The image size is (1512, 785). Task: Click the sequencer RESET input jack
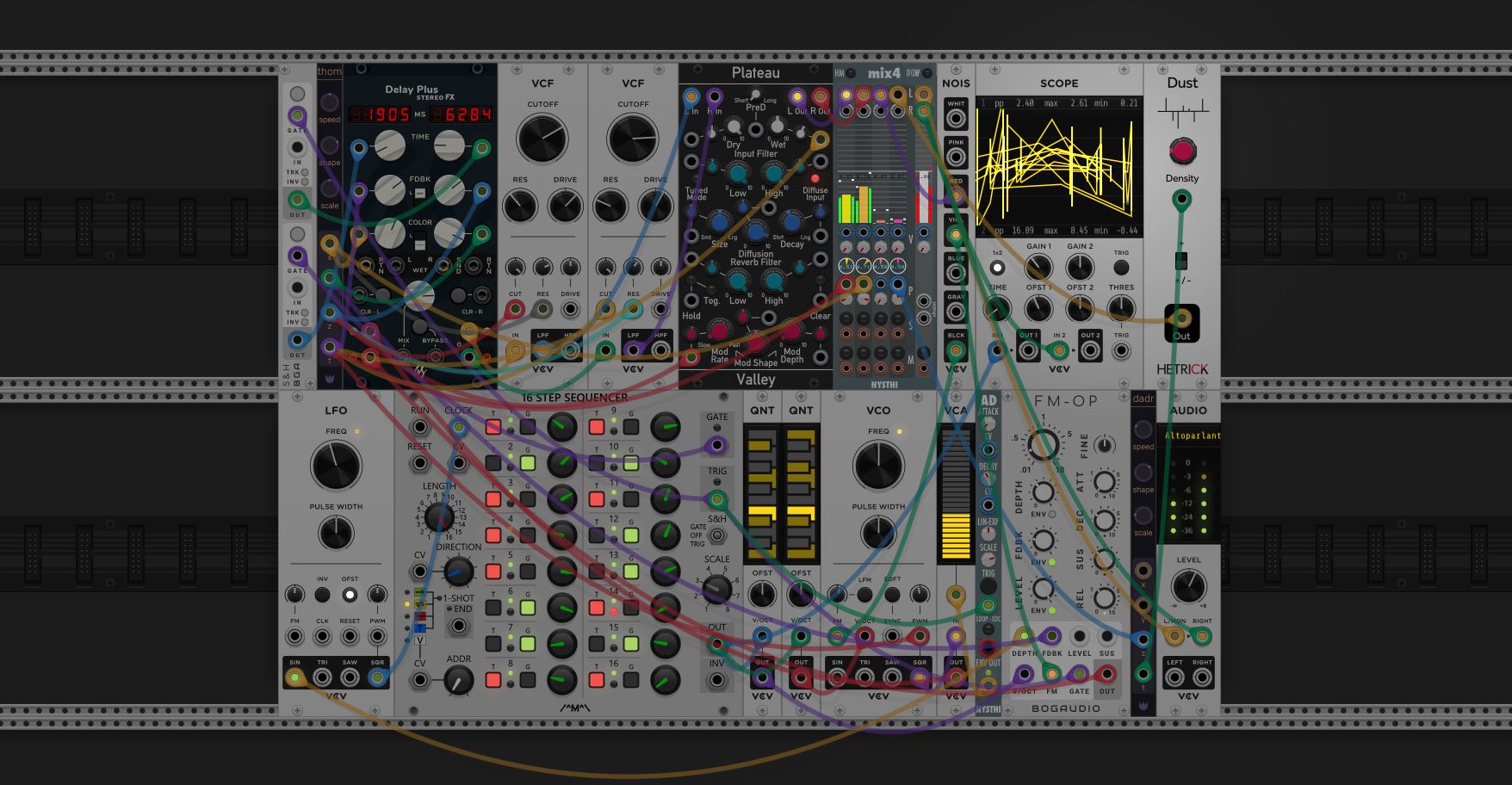pos(419,463)
